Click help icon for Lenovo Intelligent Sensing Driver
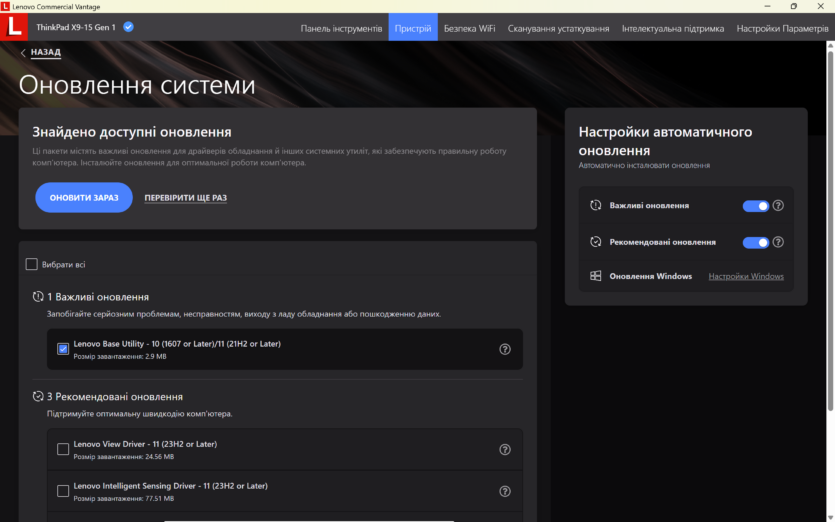 505,492
